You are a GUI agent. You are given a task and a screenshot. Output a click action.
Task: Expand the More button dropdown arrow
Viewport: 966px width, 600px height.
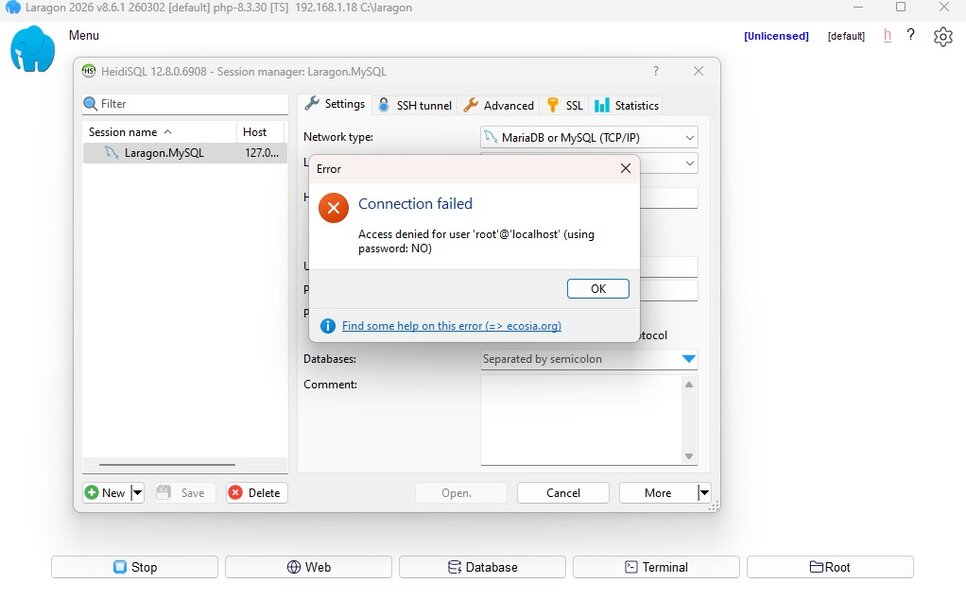(x=703, y=492)
